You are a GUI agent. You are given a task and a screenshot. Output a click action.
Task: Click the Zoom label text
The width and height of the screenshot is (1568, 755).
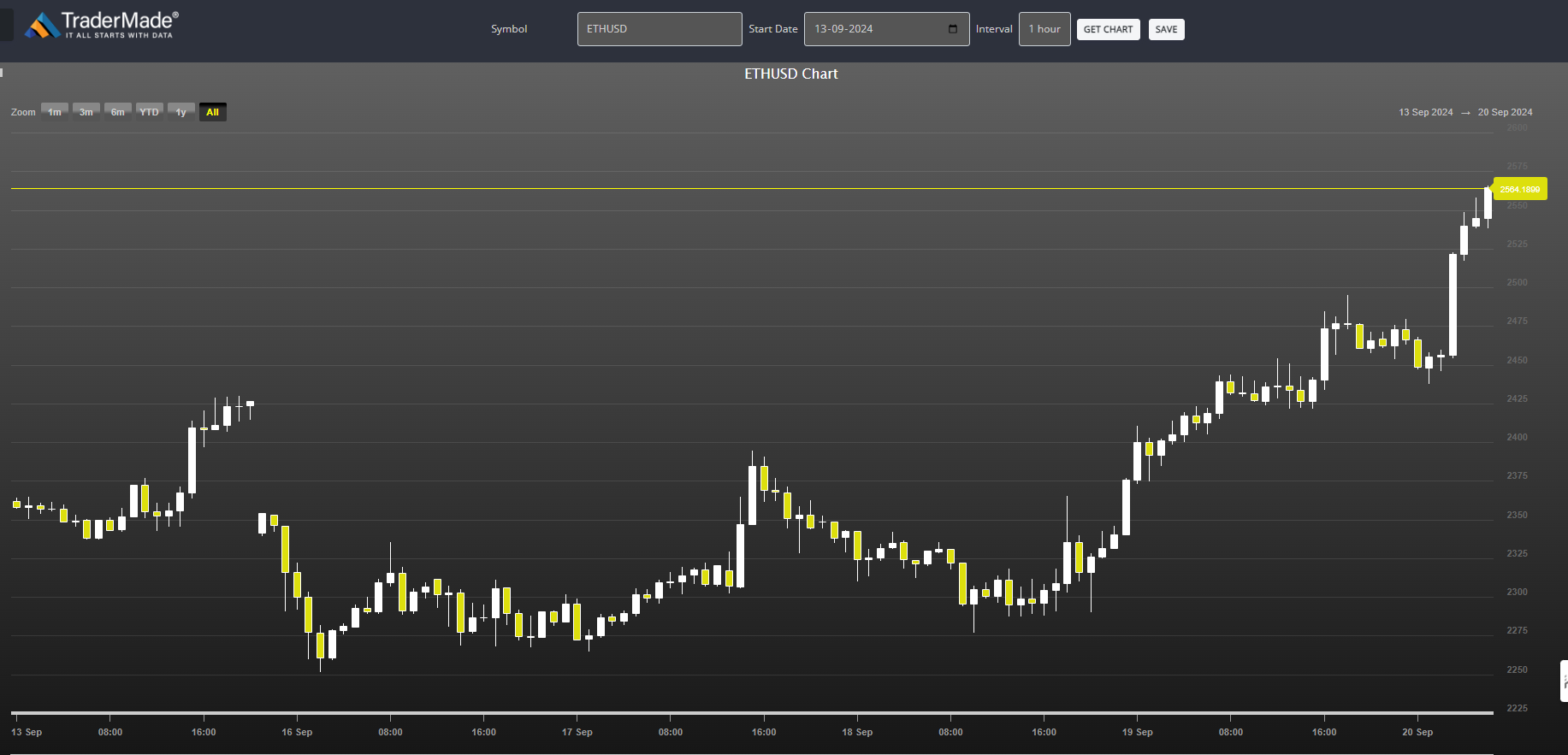point(23,112)
